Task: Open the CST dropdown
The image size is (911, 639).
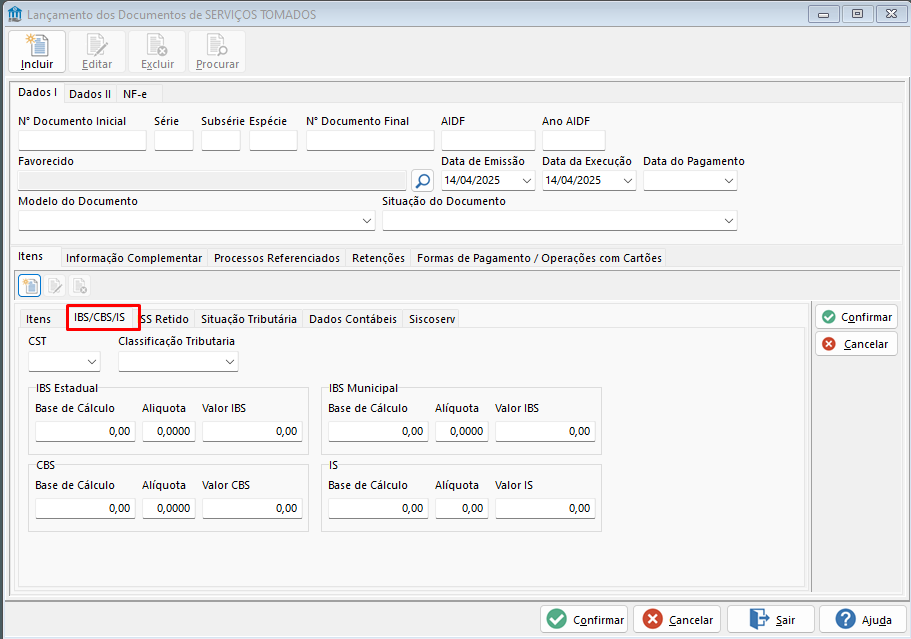Action: 92,362
